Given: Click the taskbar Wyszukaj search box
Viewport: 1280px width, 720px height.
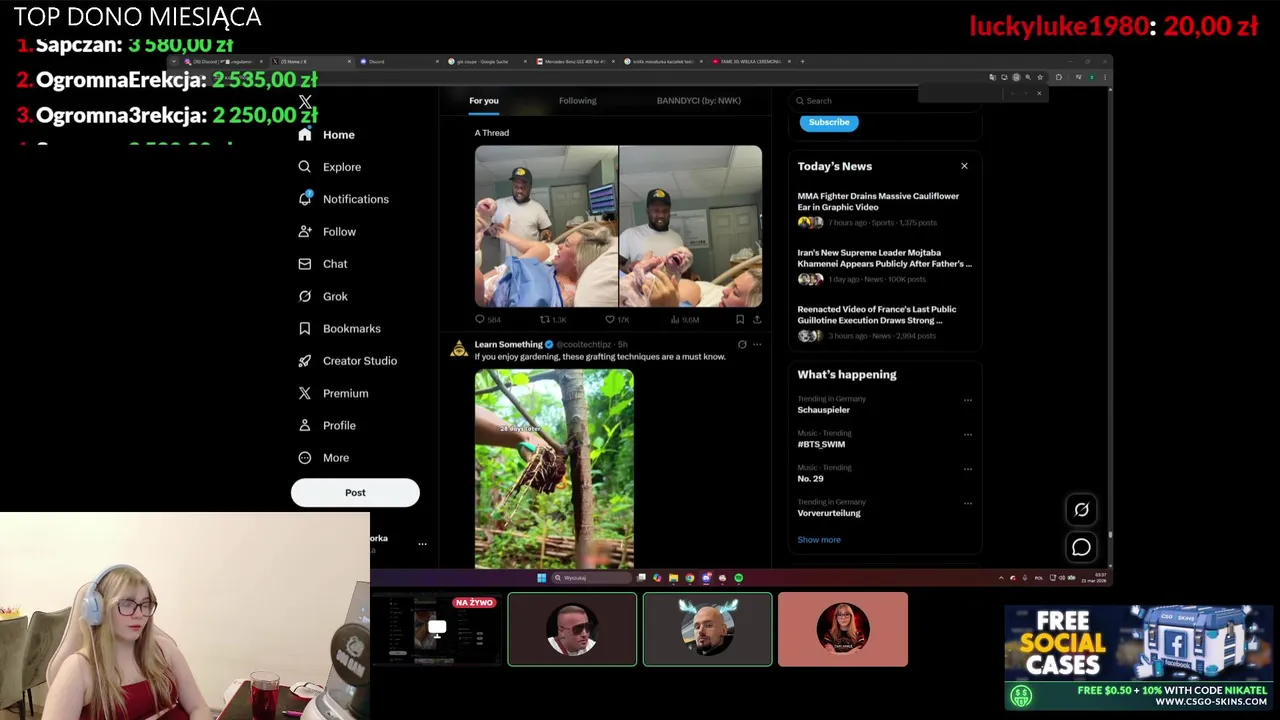Looking at the screenshot, I should click(x=592, y=578).
